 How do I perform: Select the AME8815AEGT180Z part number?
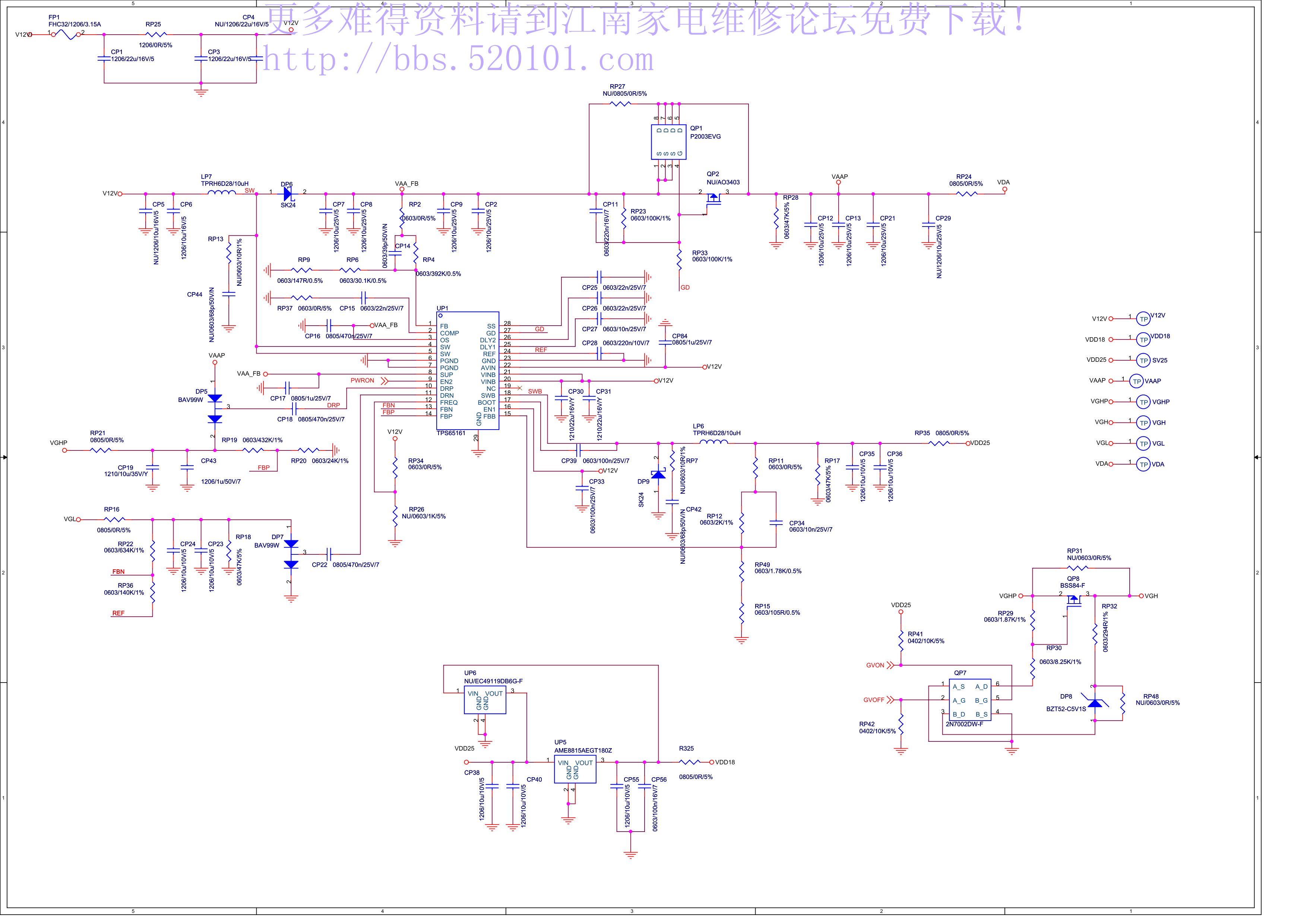coord(583,751)
